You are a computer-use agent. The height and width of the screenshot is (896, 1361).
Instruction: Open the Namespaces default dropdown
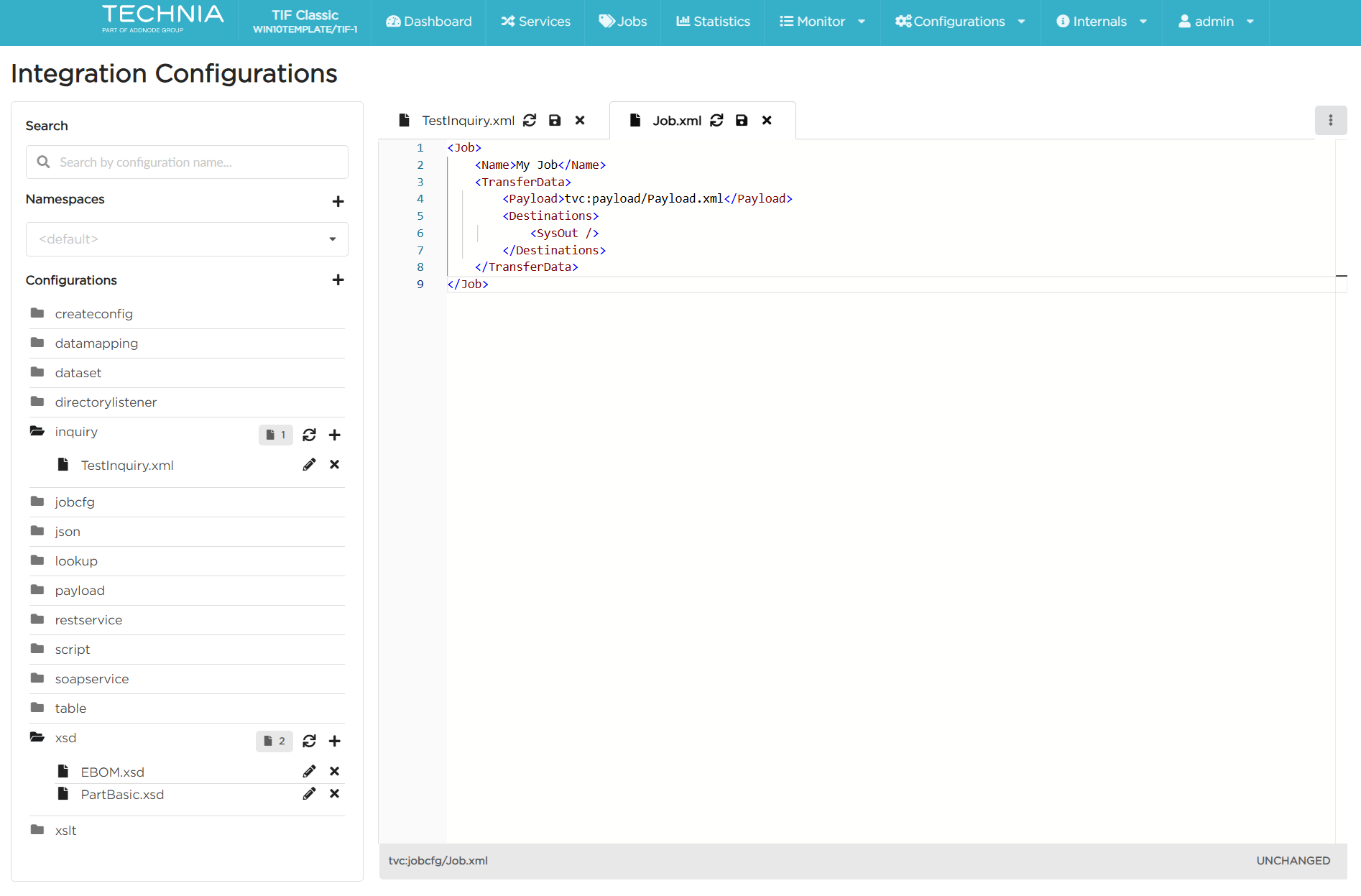pos(187,239)
